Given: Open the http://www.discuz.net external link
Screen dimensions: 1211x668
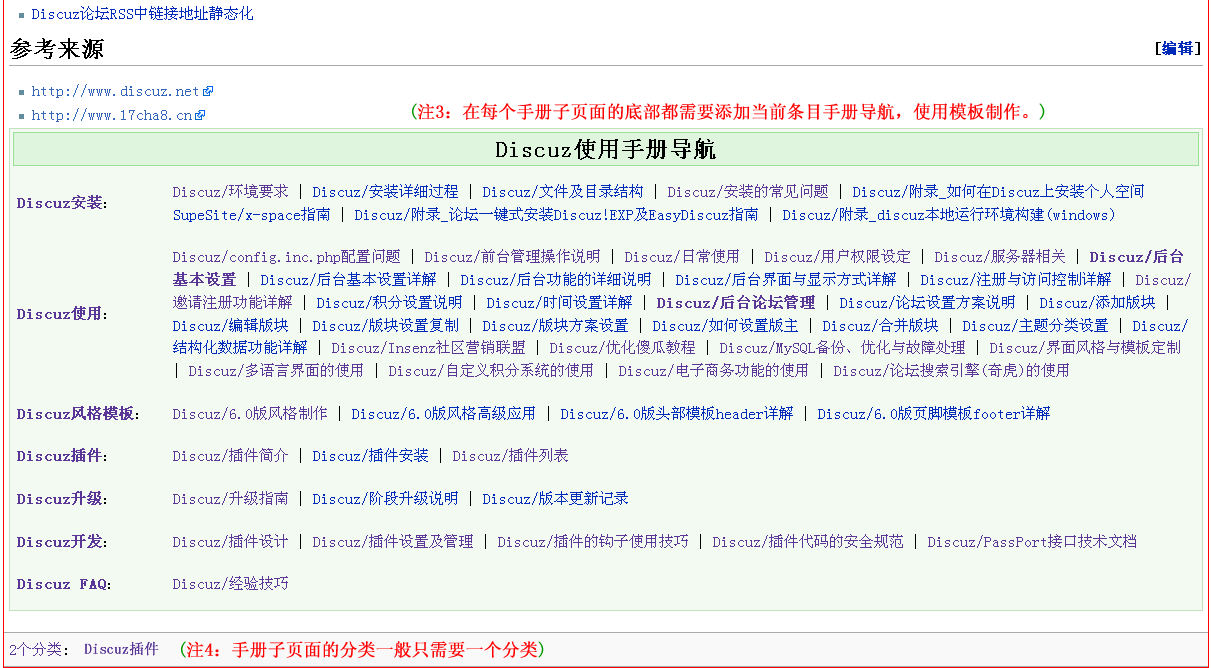Looking at the screenshot, I should [116, 91].
